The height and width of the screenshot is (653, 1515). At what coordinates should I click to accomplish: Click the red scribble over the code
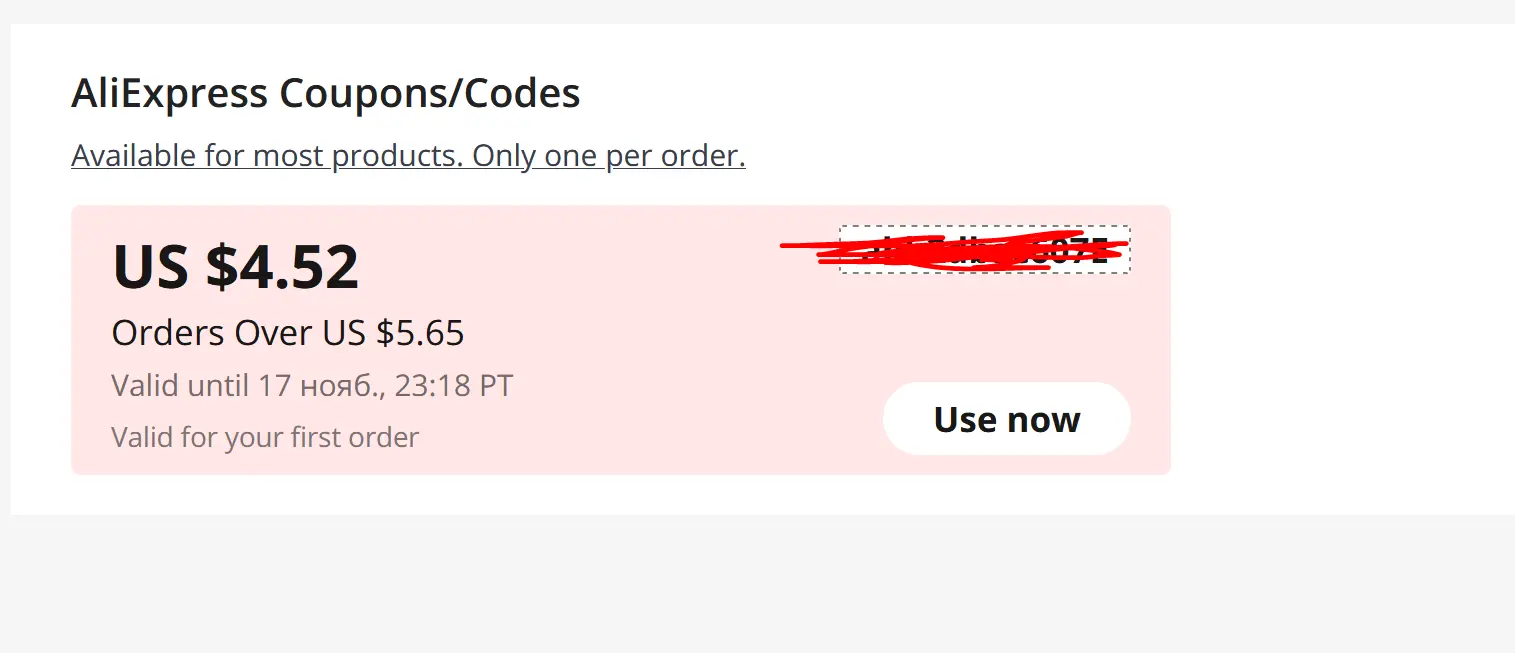955,250
